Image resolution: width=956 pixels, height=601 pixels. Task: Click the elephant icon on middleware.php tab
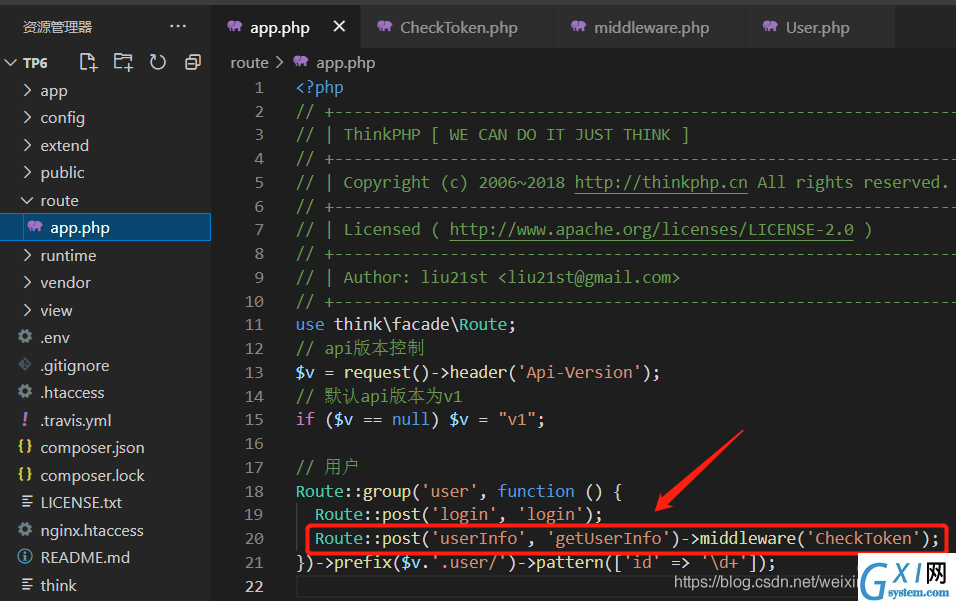coord(579,26)
